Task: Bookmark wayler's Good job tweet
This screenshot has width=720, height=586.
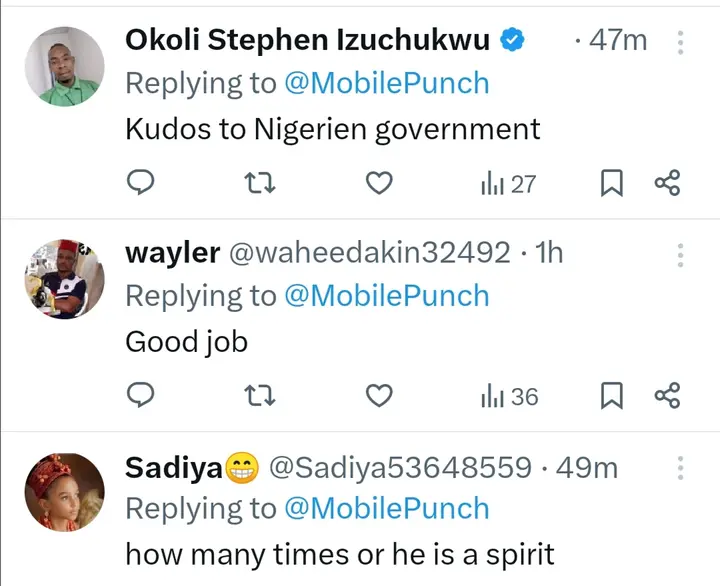Action: pyautogui.click(x=611, y=397)
